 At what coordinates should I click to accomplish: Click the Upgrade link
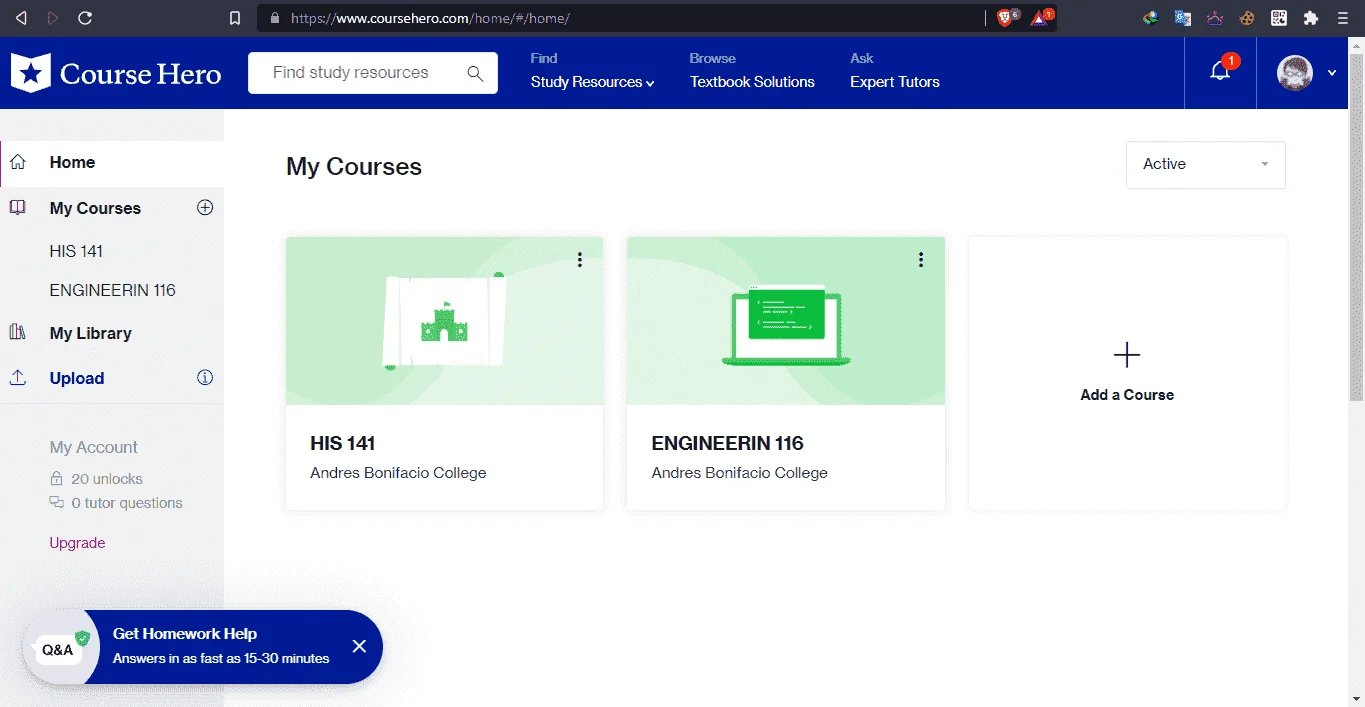77,543
